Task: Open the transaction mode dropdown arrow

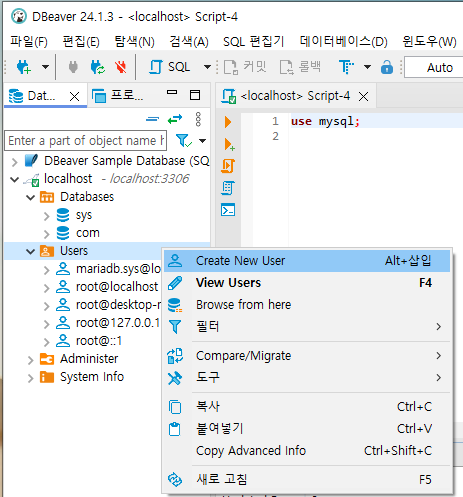Action: 367,67
